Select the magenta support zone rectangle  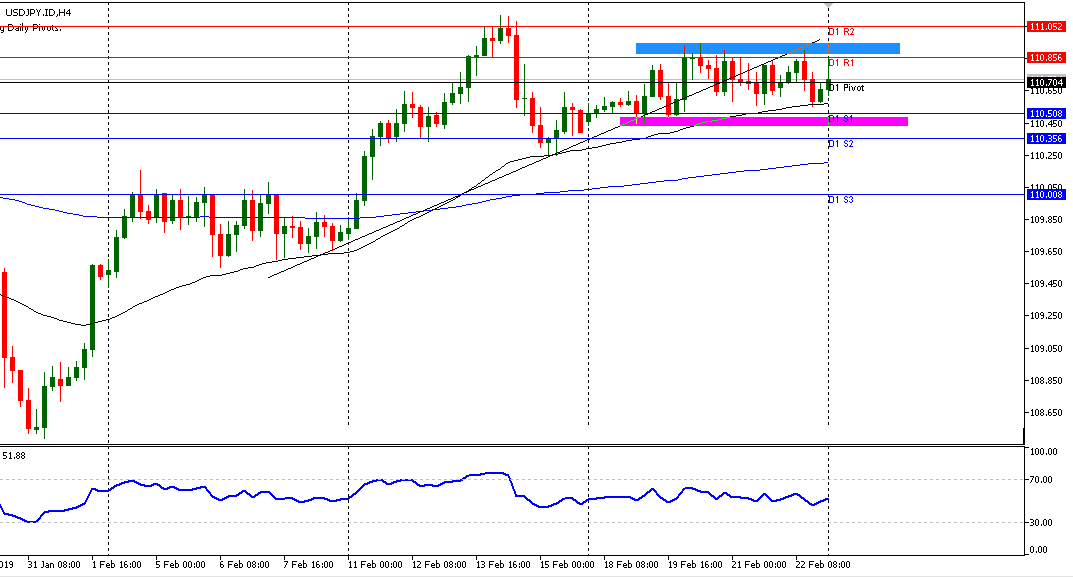[x=763, y=122]
